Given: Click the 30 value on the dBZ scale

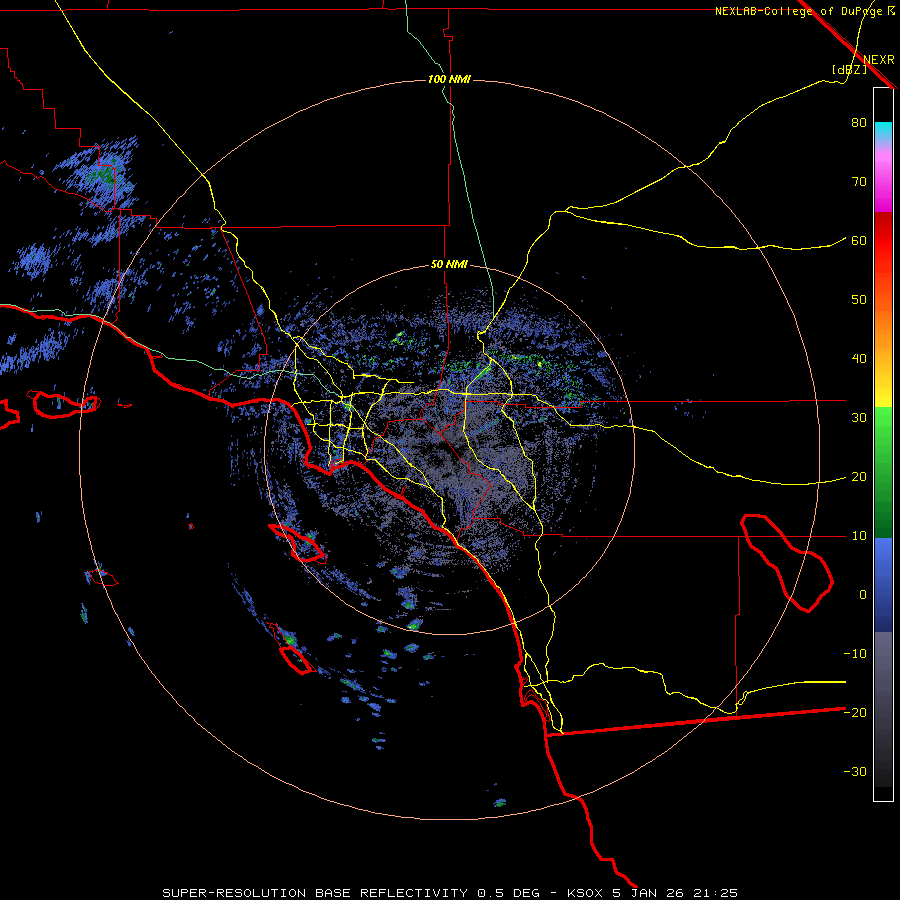Looking at the screenshot, I should [859, 418].
